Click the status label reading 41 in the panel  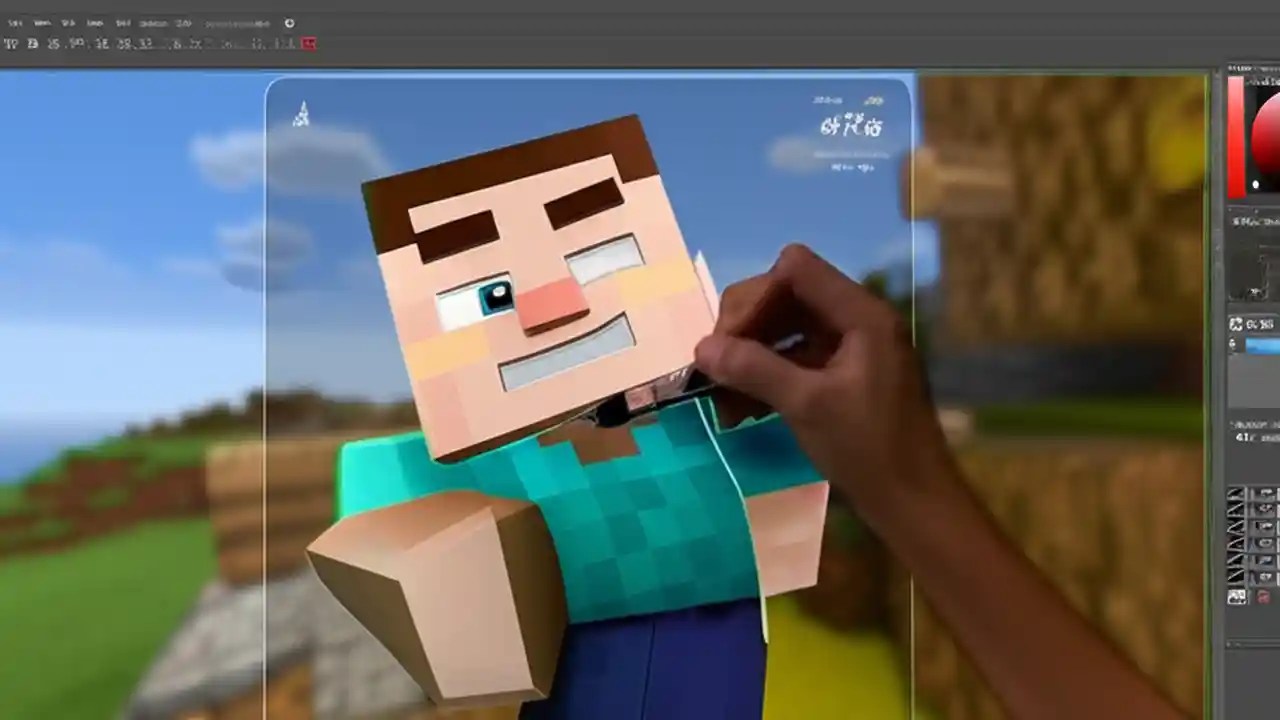(x=1244, y=438)
